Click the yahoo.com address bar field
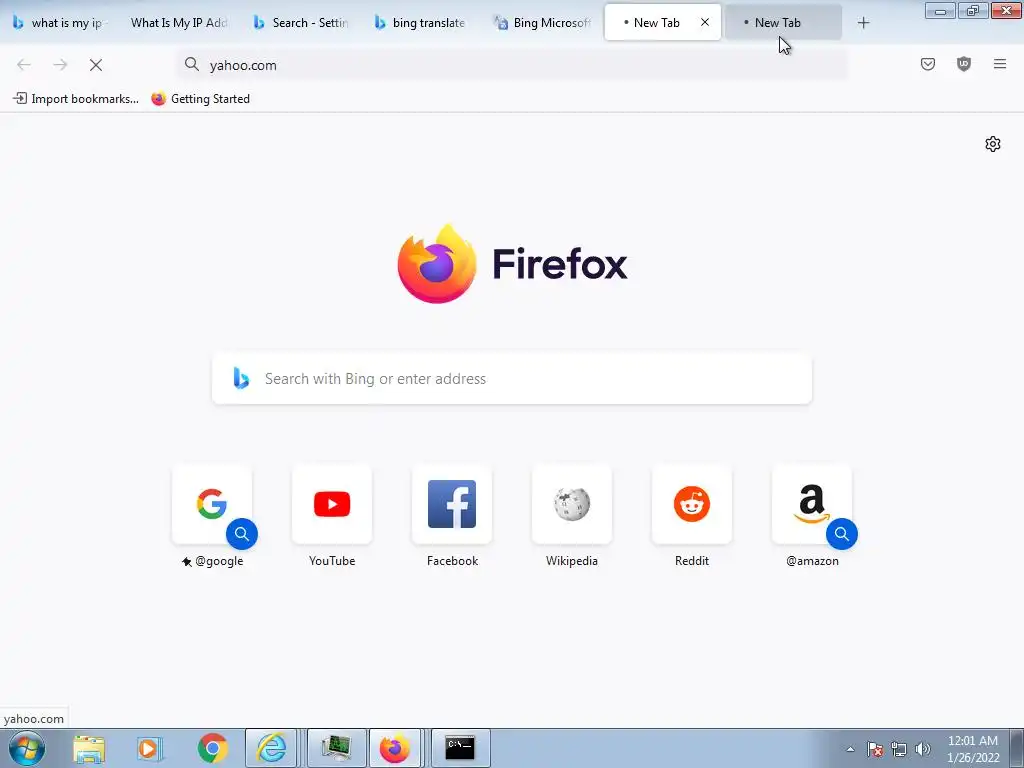The height and width of the screenshot is (768, 1024). point(511,65)
